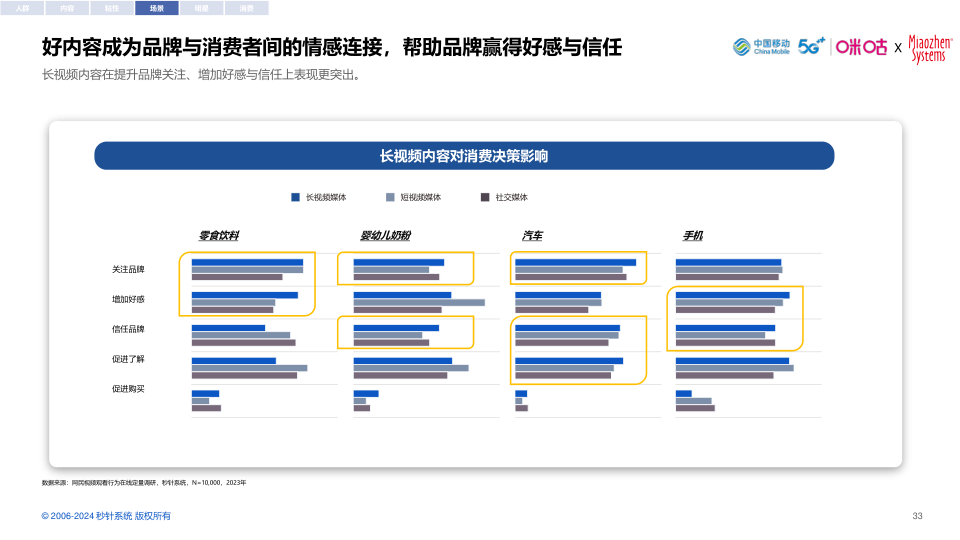Select the 社交媒体 legend label
This screenshot has width=960, height=540.
click(511, 197)
